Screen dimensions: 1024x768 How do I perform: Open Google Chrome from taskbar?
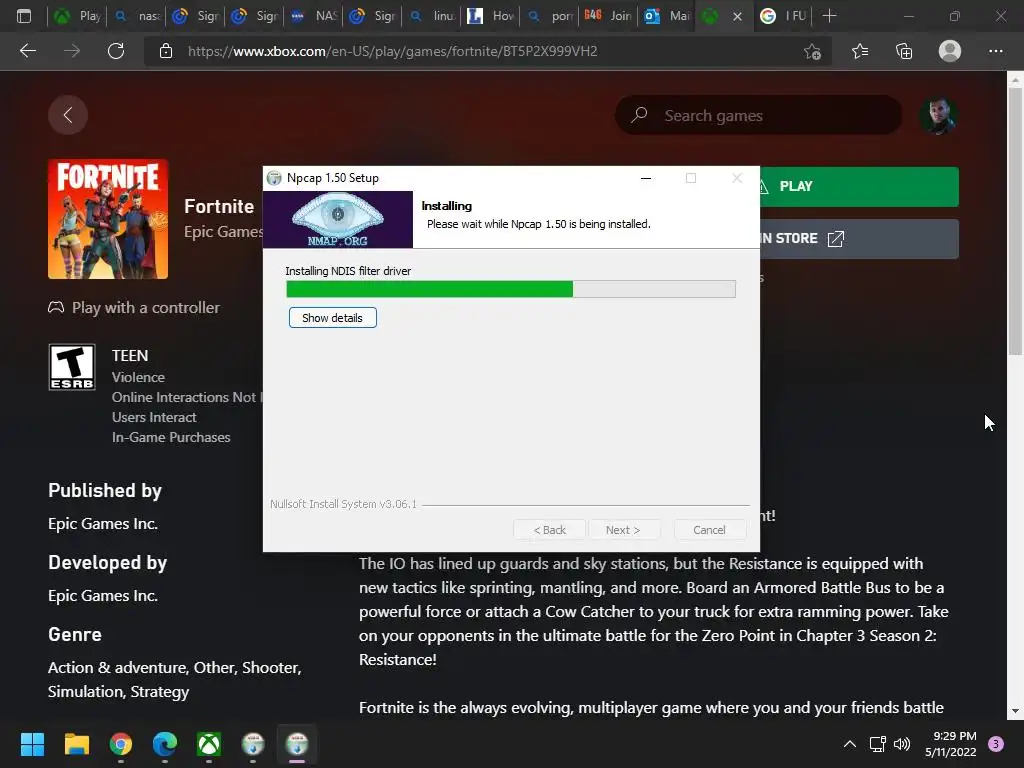(x=121, y=744)
